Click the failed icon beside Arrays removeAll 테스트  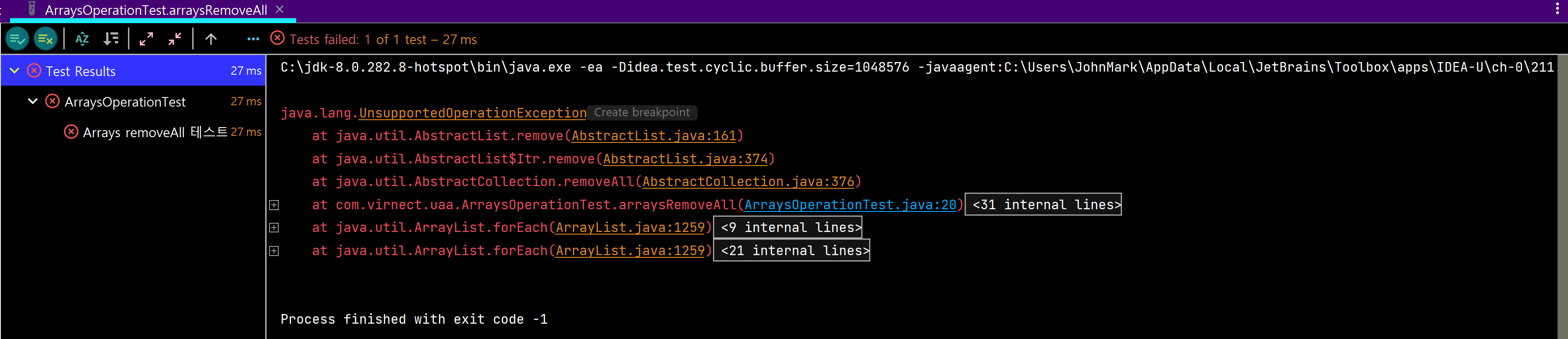[71, 132]
